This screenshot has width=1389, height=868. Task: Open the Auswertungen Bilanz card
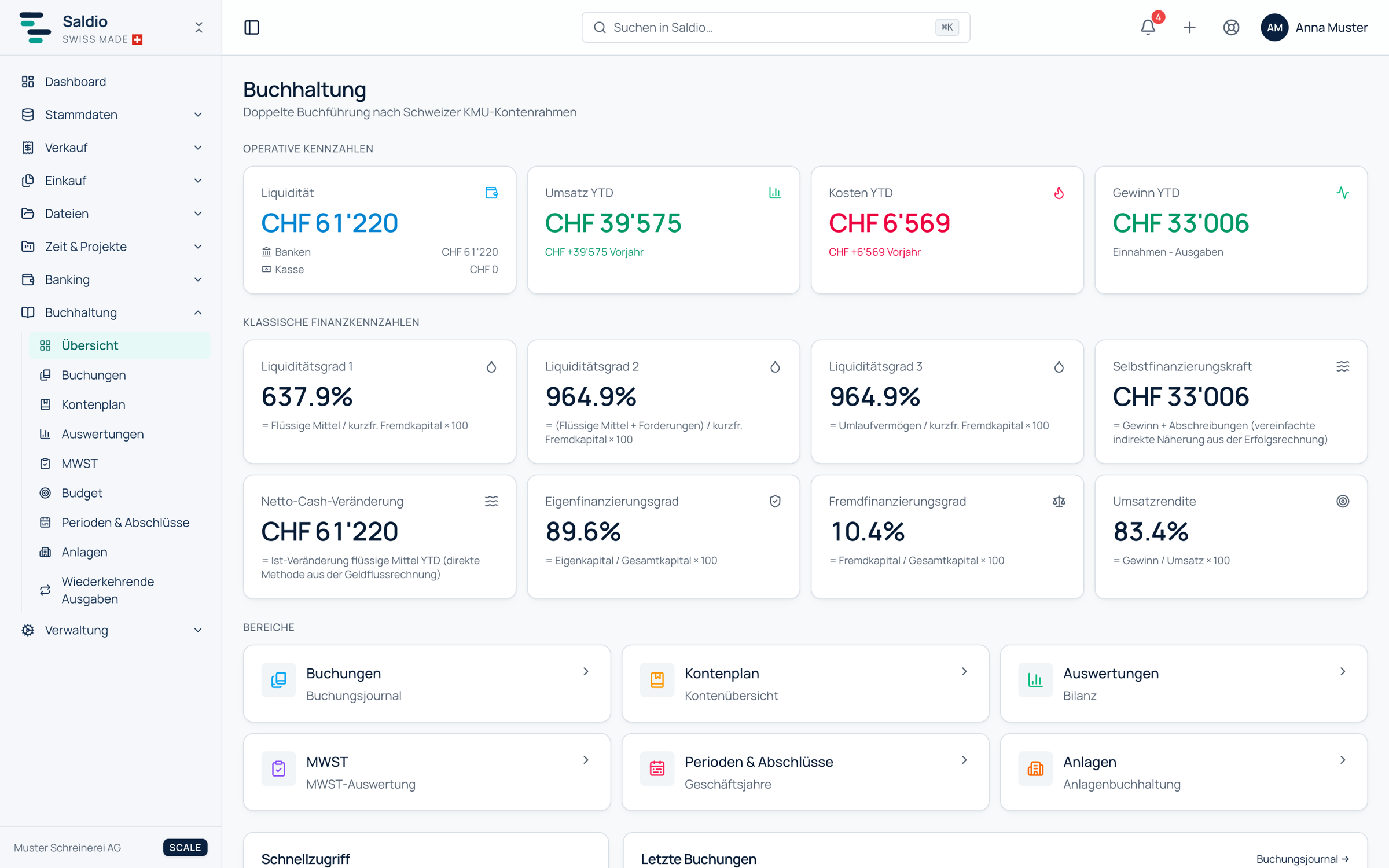(x=1184, y=683)
